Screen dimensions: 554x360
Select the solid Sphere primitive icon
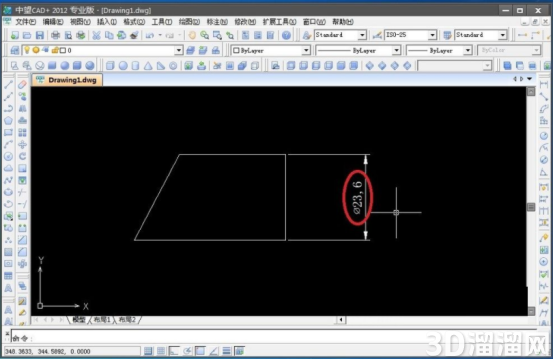[123, 65]
